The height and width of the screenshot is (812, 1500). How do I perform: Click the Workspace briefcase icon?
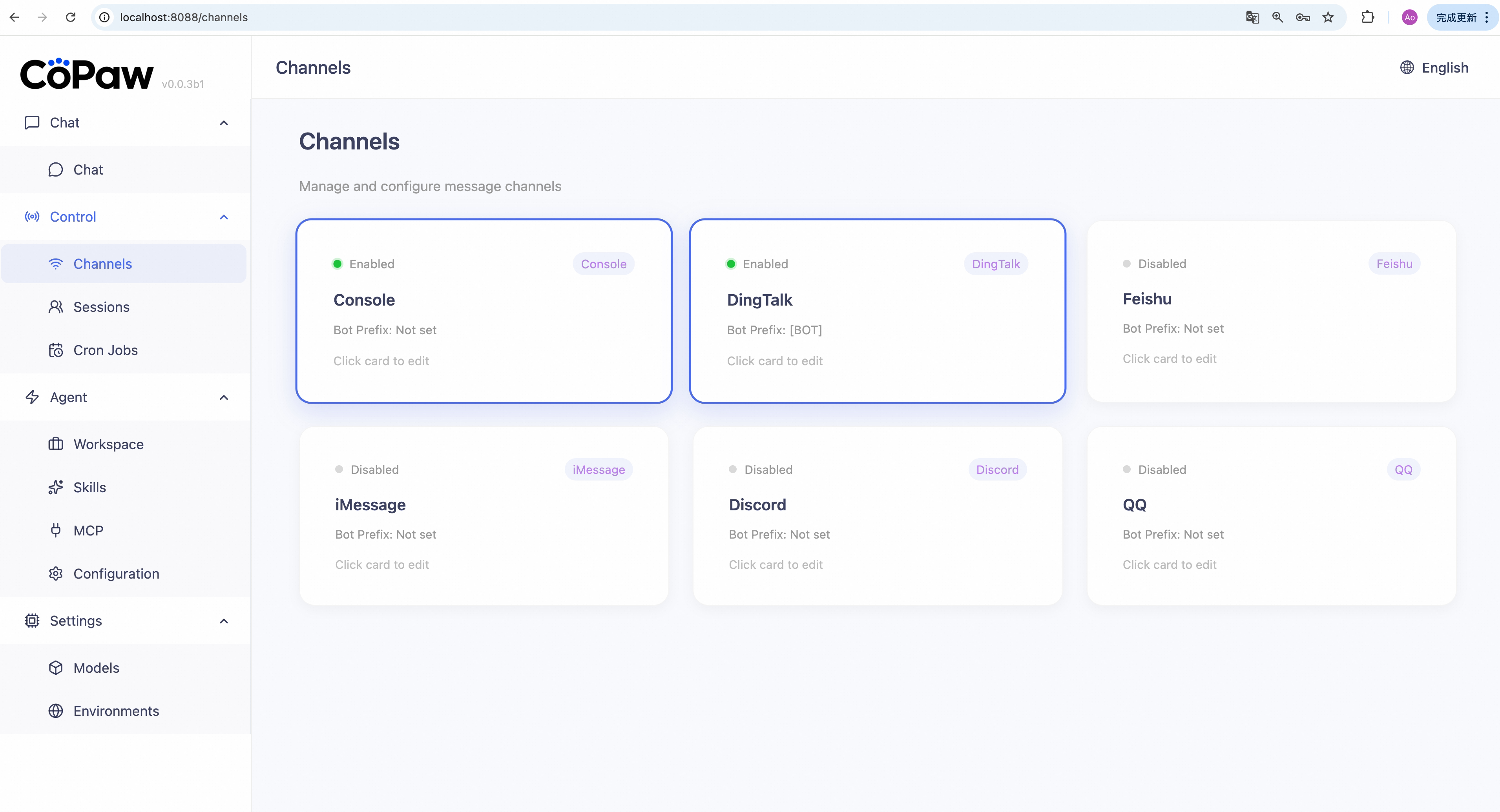tap(56, 444)
